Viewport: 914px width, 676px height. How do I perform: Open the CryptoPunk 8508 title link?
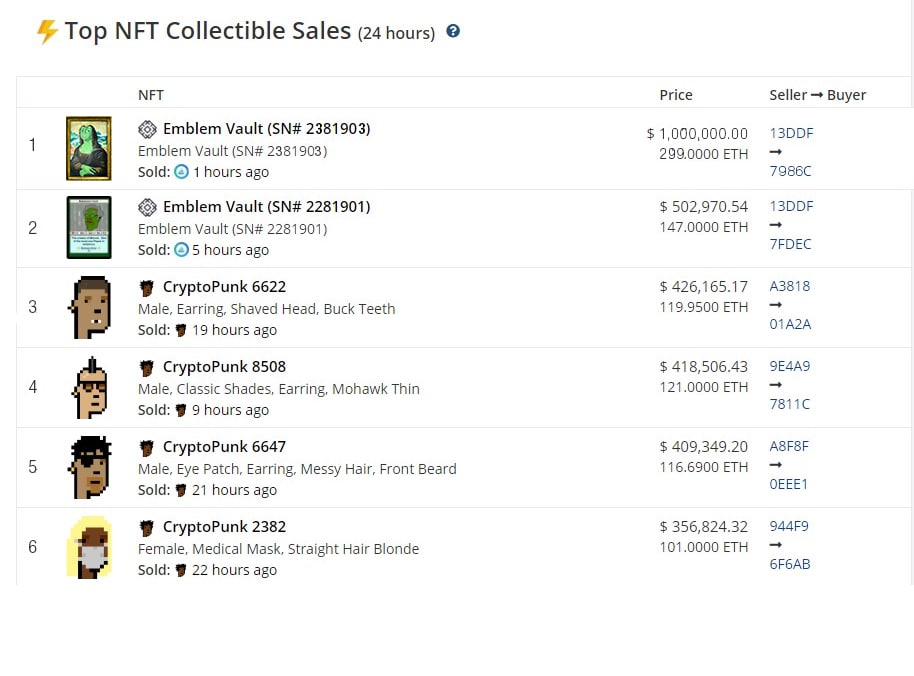click(224, 367)
